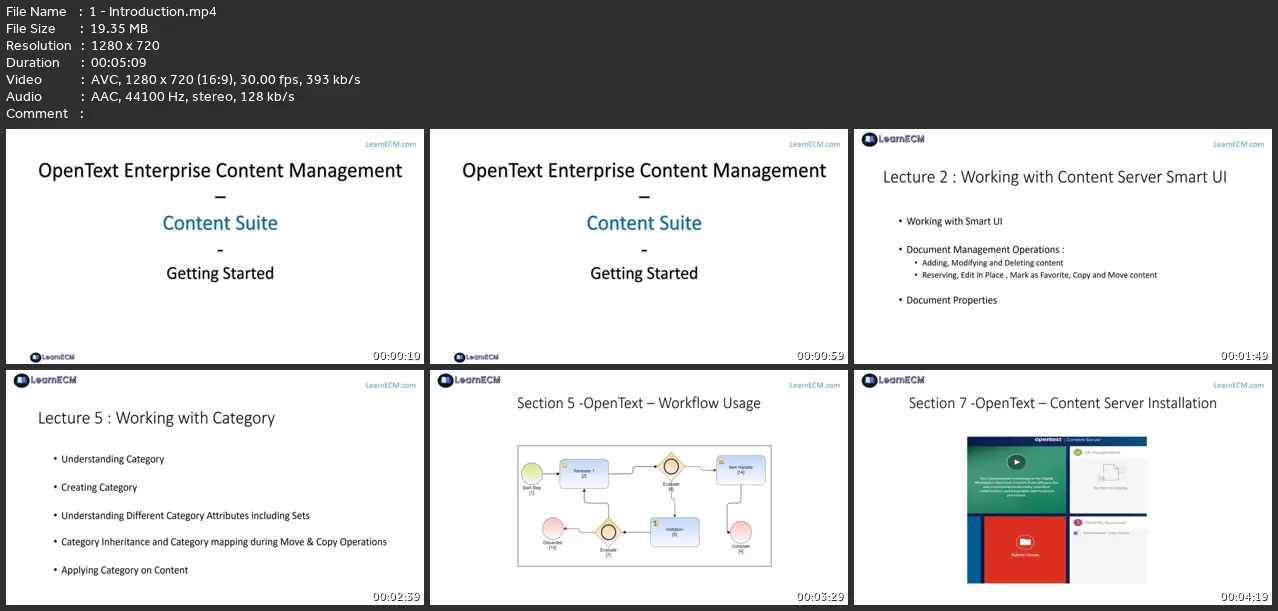Click the Video codec info line
1278x611 pixels.
point(225,80)
